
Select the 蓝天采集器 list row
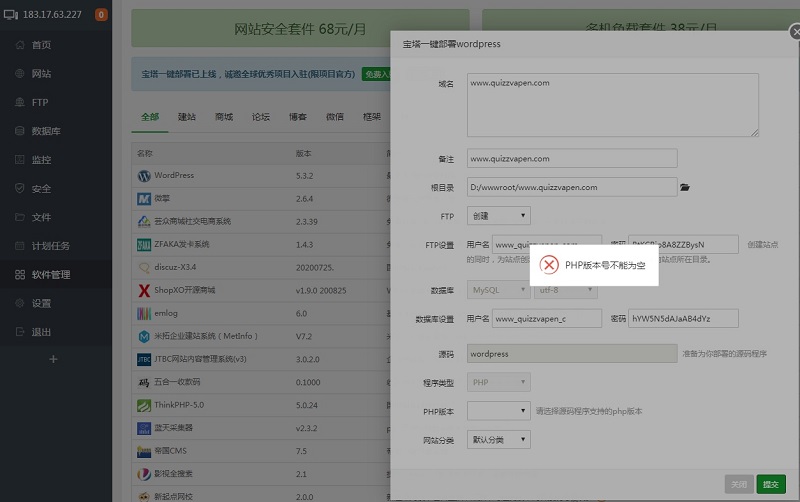click(261, 428)
